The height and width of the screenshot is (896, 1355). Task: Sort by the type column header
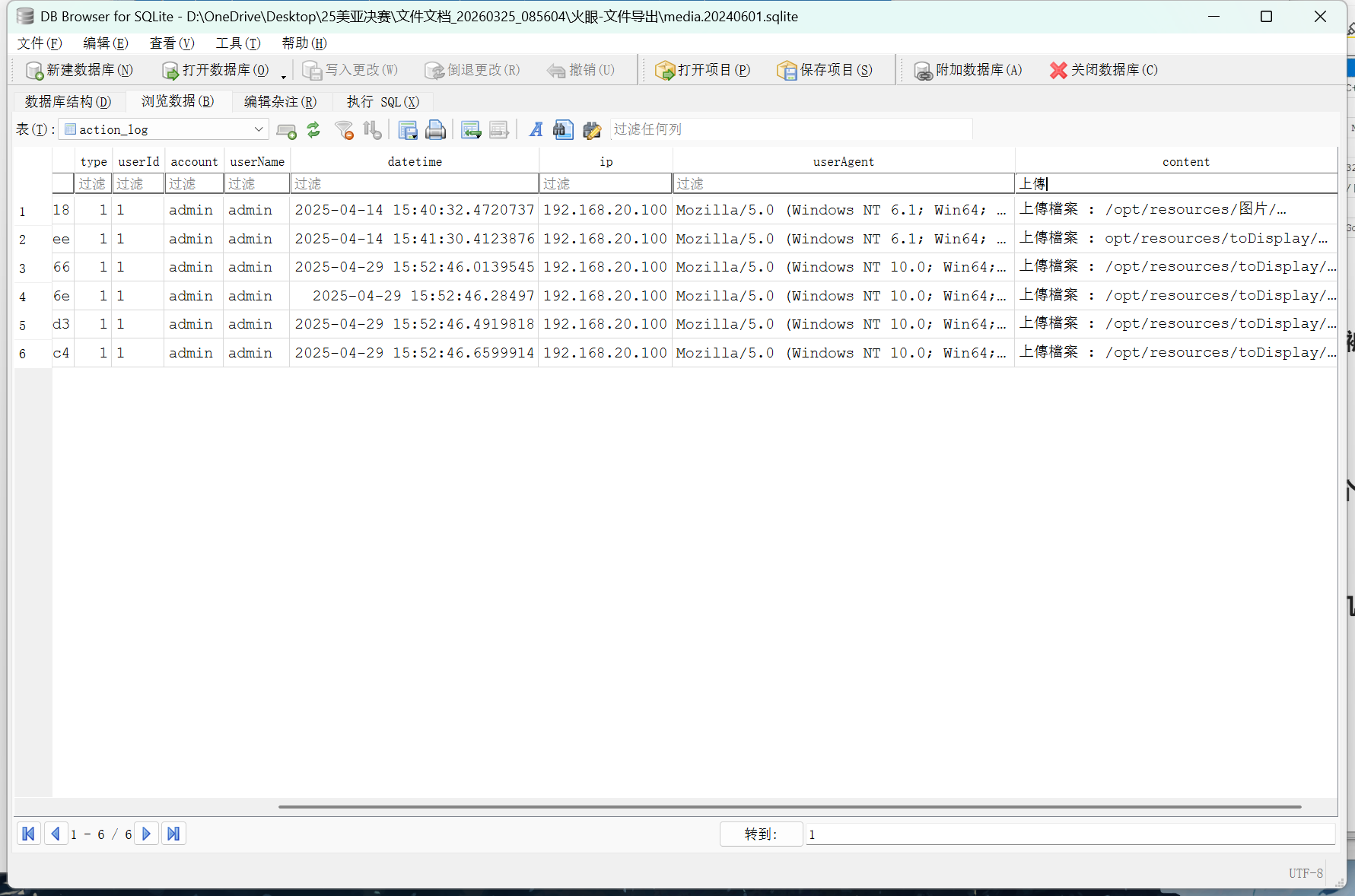tap(93, 161)
